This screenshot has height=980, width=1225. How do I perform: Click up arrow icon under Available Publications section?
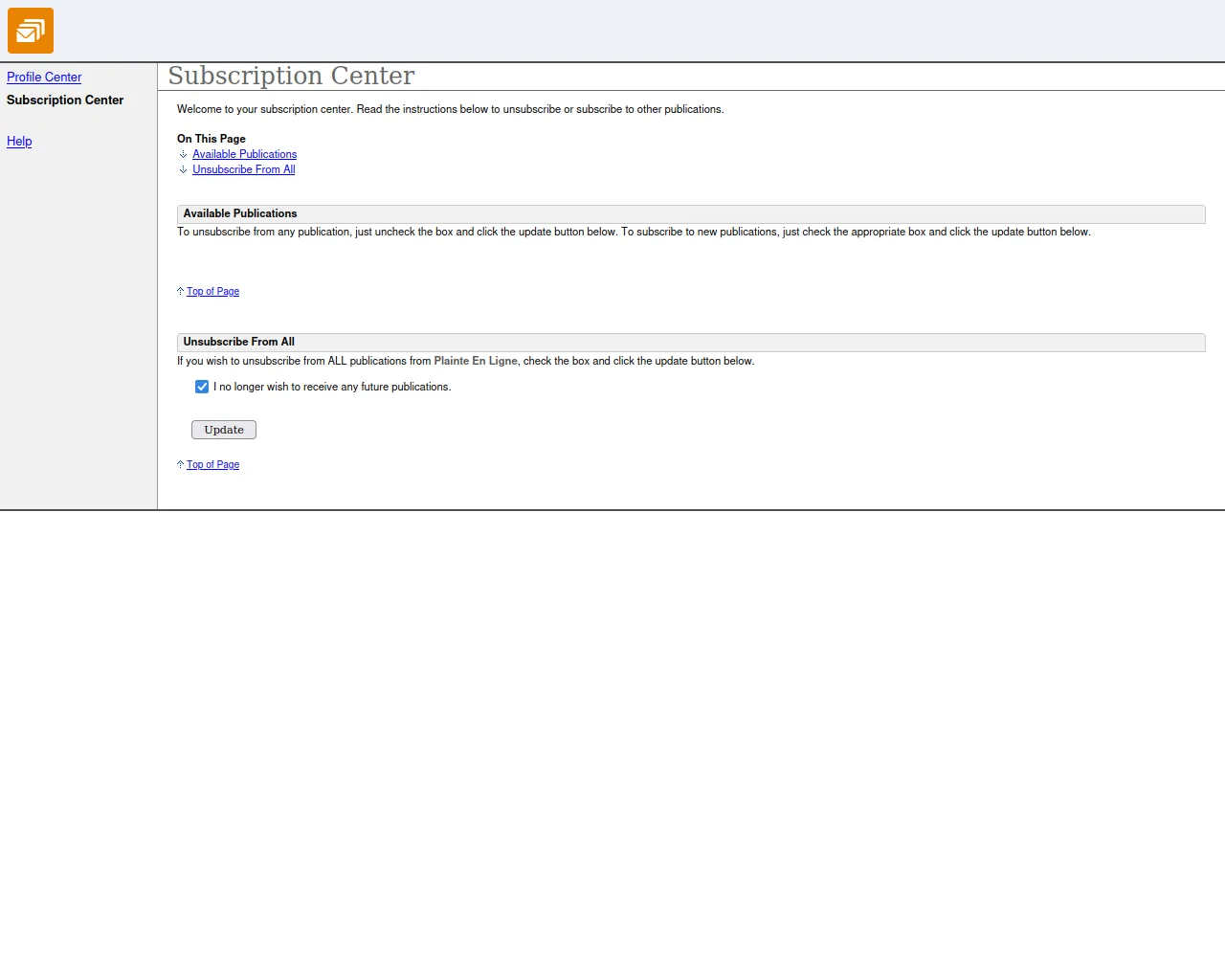click(x=180, y=291)
